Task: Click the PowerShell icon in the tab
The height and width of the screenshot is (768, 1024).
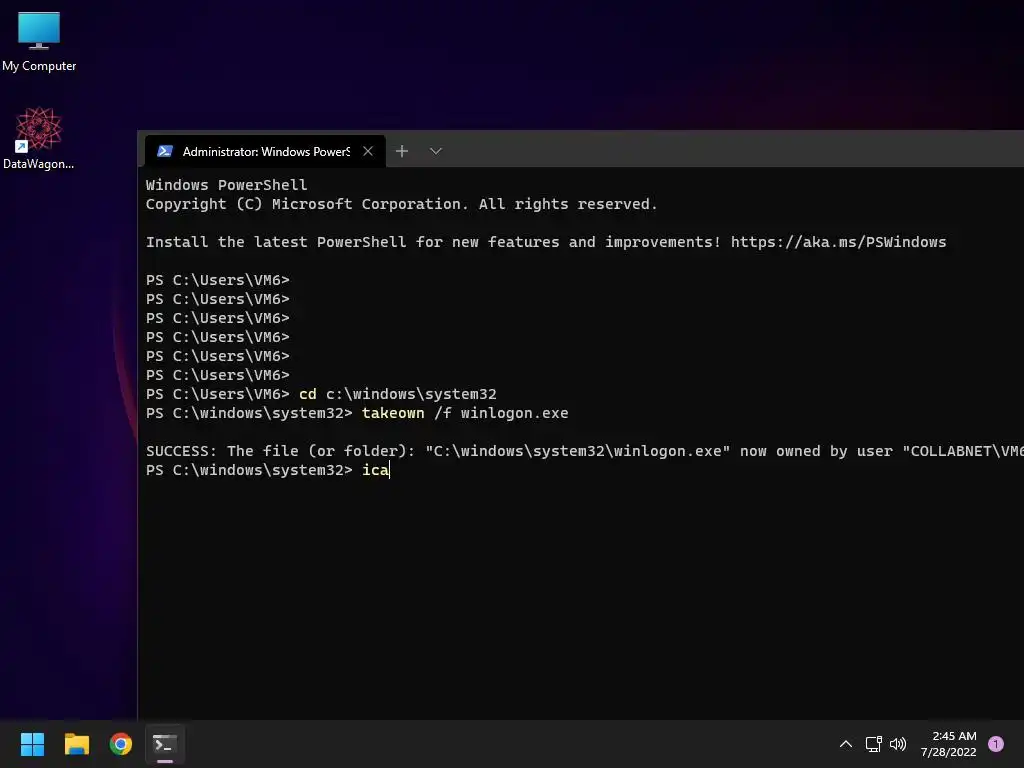Action: [x=165, y=152]
